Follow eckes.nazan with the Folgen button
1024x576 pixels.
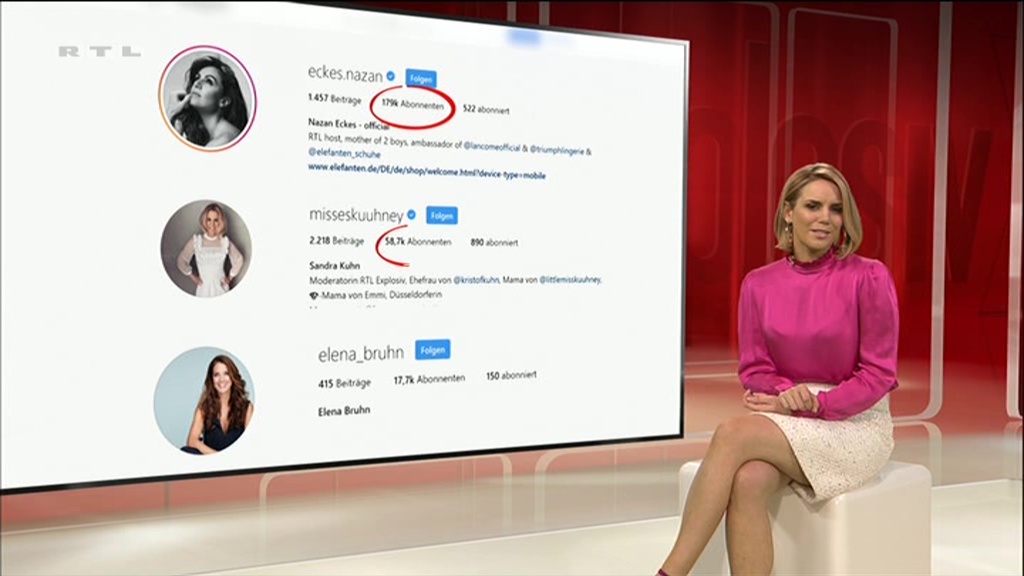pos(421,79)
